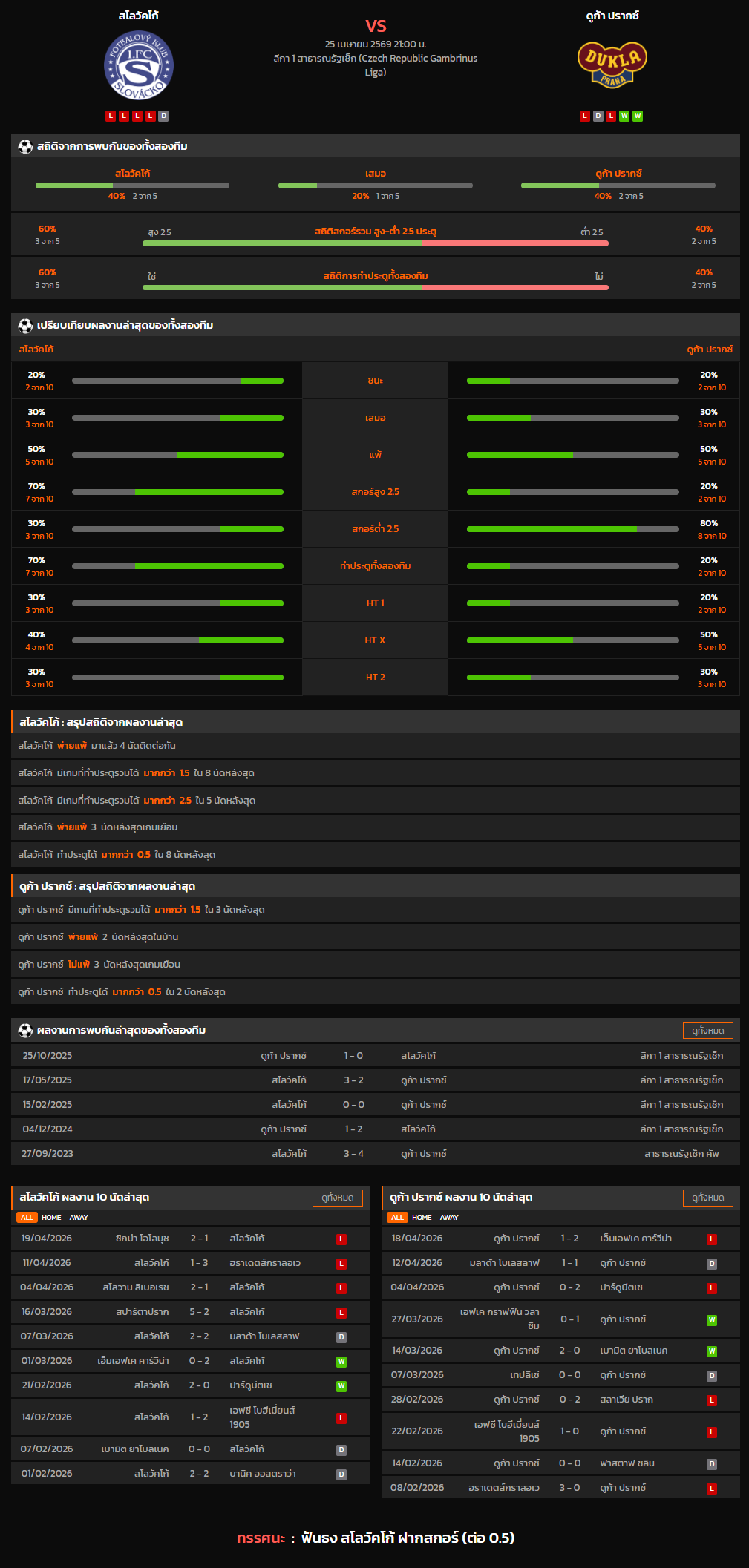
Task: Click the 1.FC Slovácko team crest
Action: (139, 66)
